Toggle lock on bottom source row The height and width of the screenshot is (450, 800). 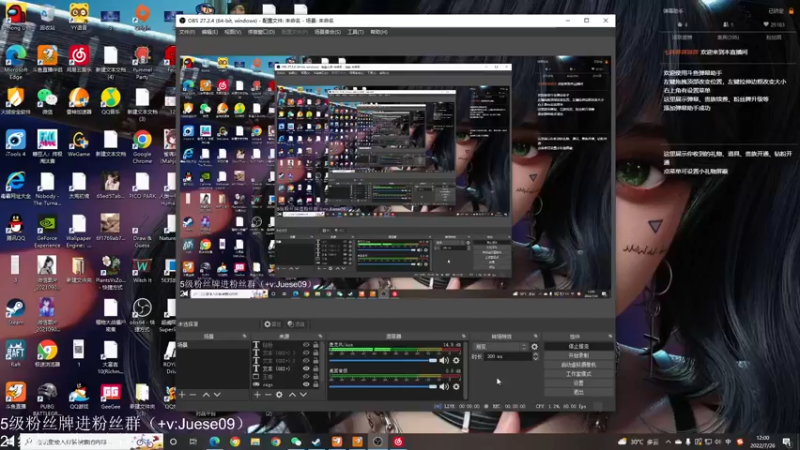click(x=316, y=384)
